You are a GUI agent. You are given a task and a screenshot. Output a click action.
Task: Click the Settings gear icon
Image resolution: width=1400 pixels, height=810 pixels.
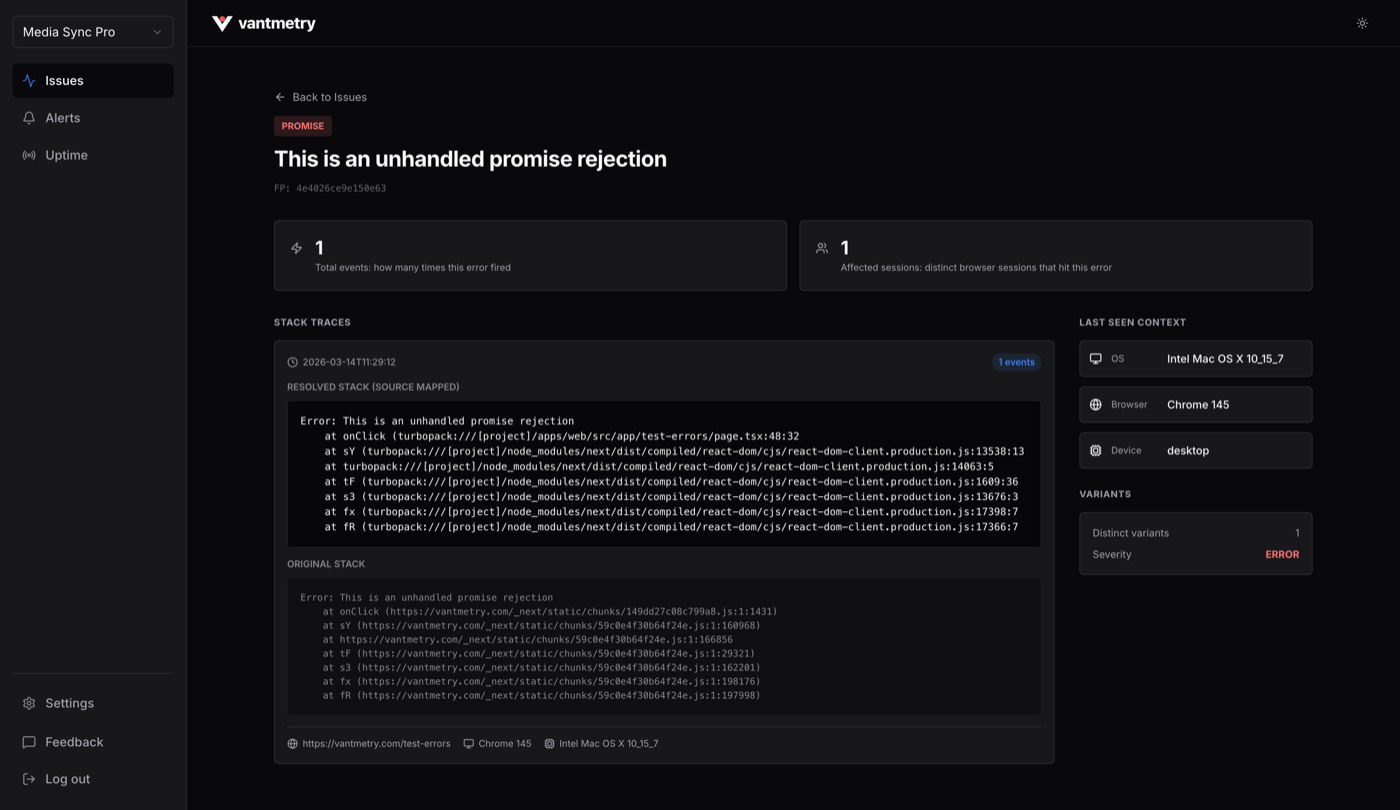pos(29,703)
